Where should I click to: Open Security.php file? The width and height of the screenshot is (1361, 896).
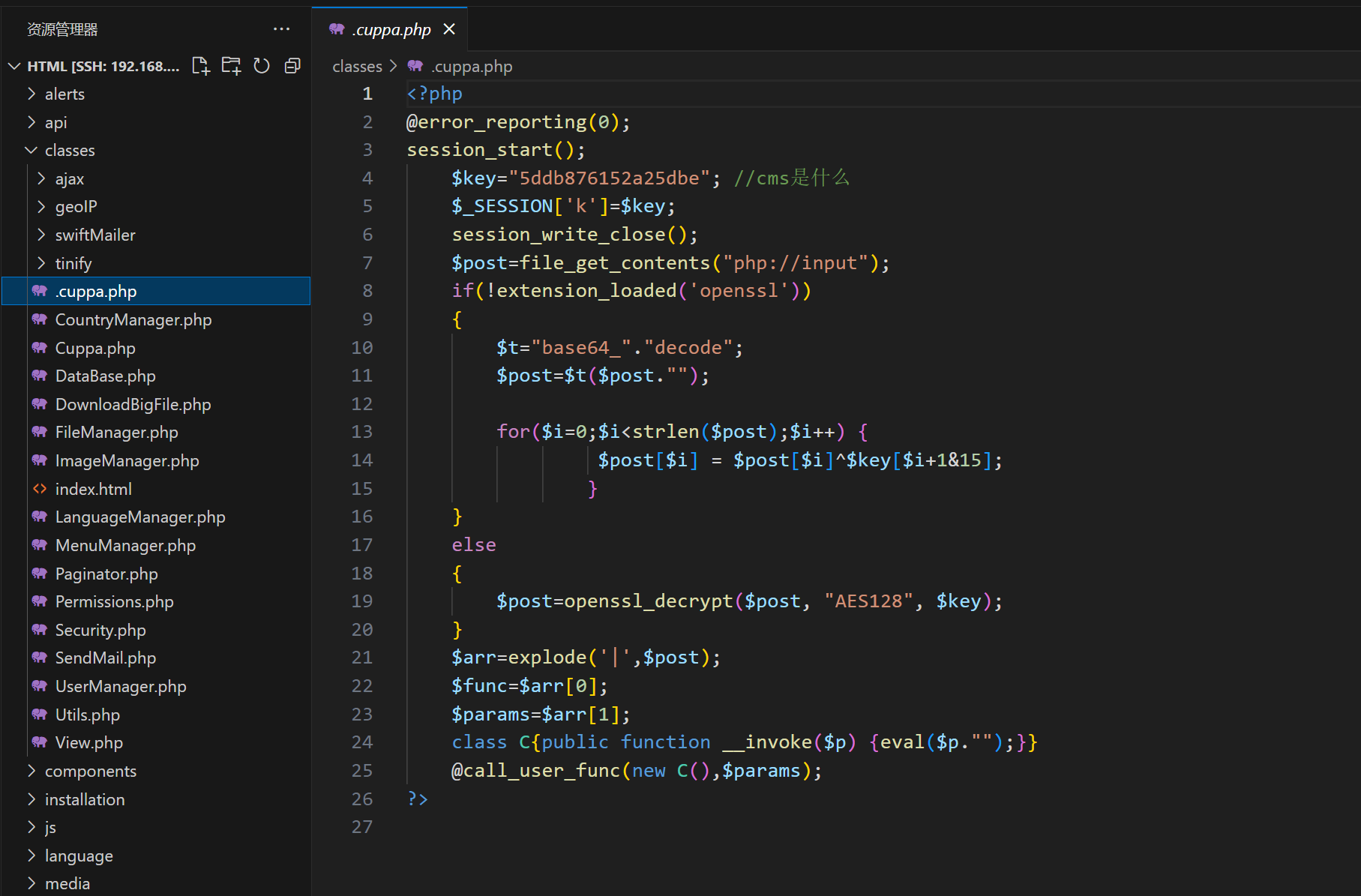coord(156,630)
